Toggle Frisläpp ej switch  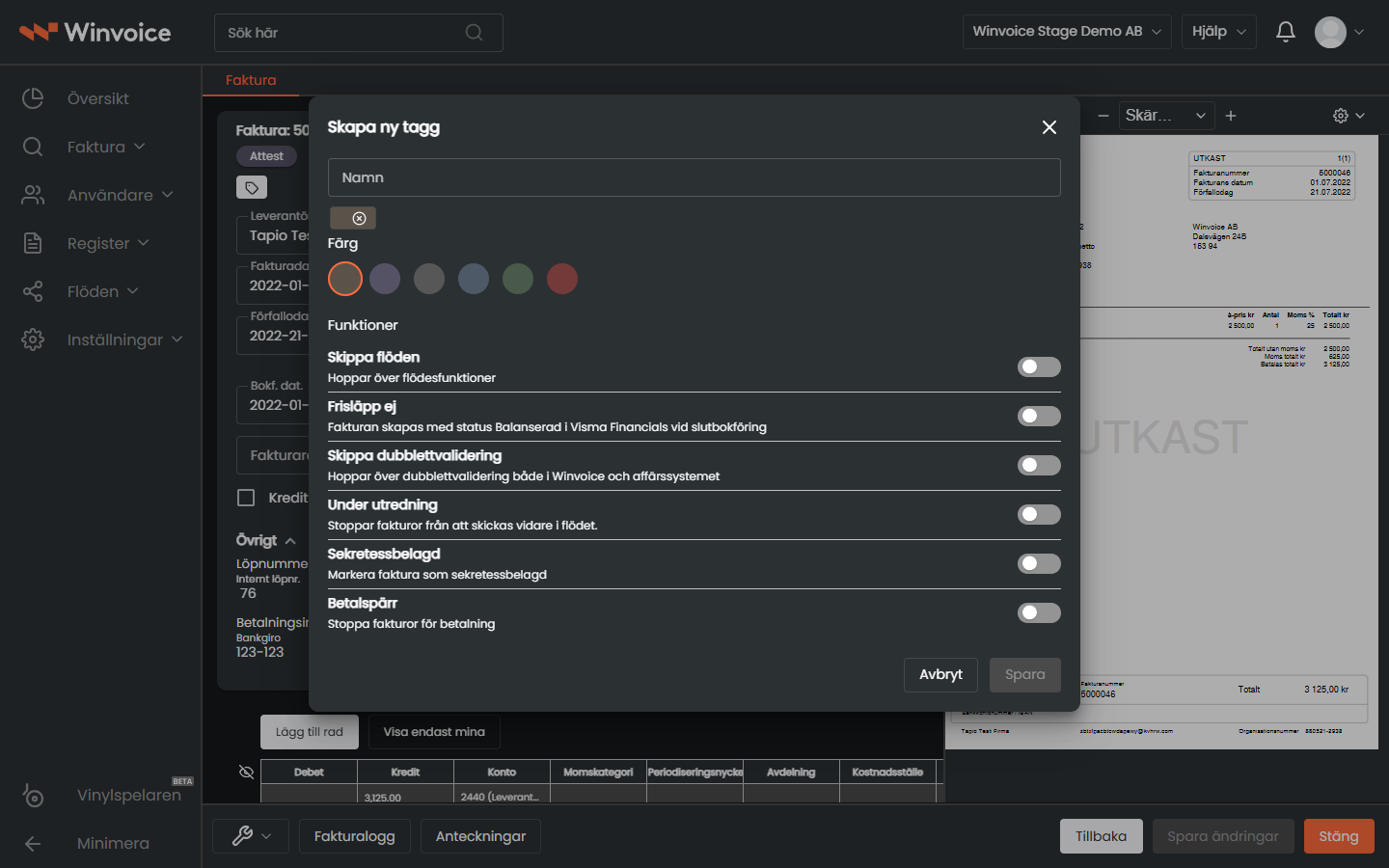coord(1039,416)
